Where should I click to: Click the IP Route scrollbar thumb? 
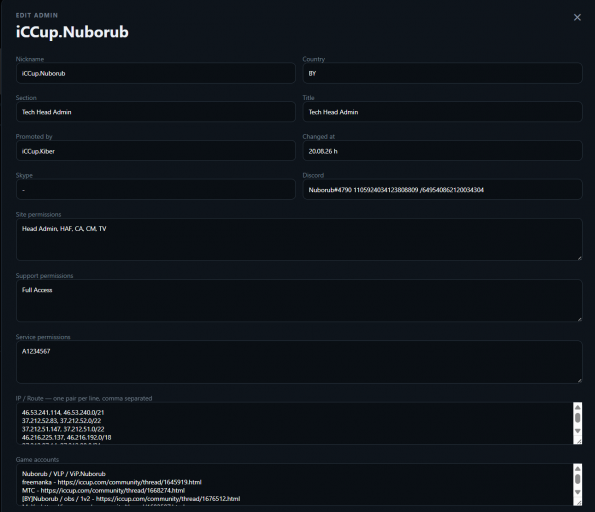(577, 417)
